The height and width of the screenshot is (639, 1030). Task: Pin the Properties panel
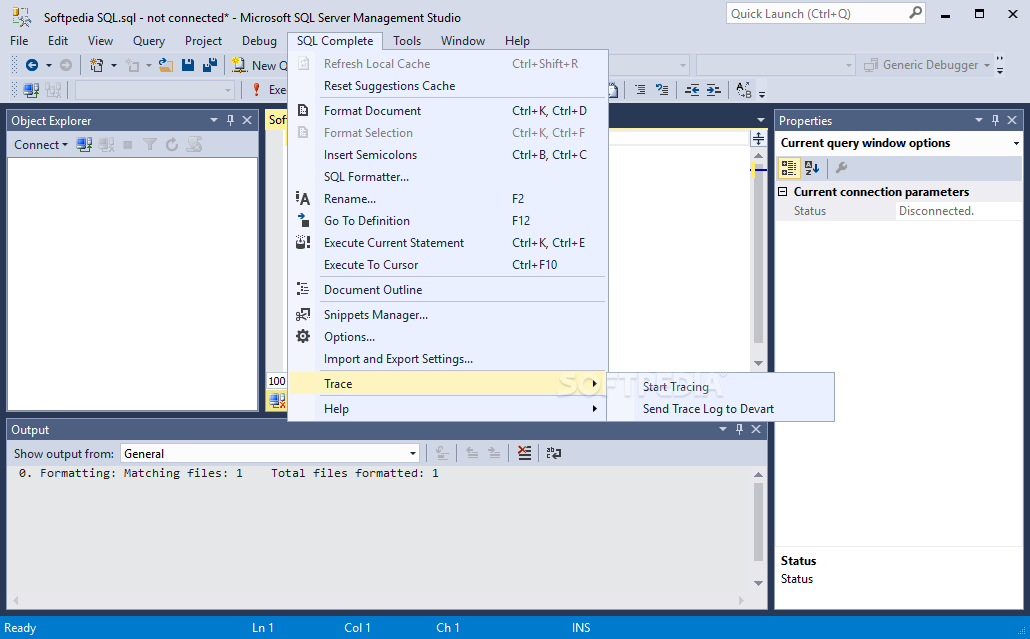(995, 120)
